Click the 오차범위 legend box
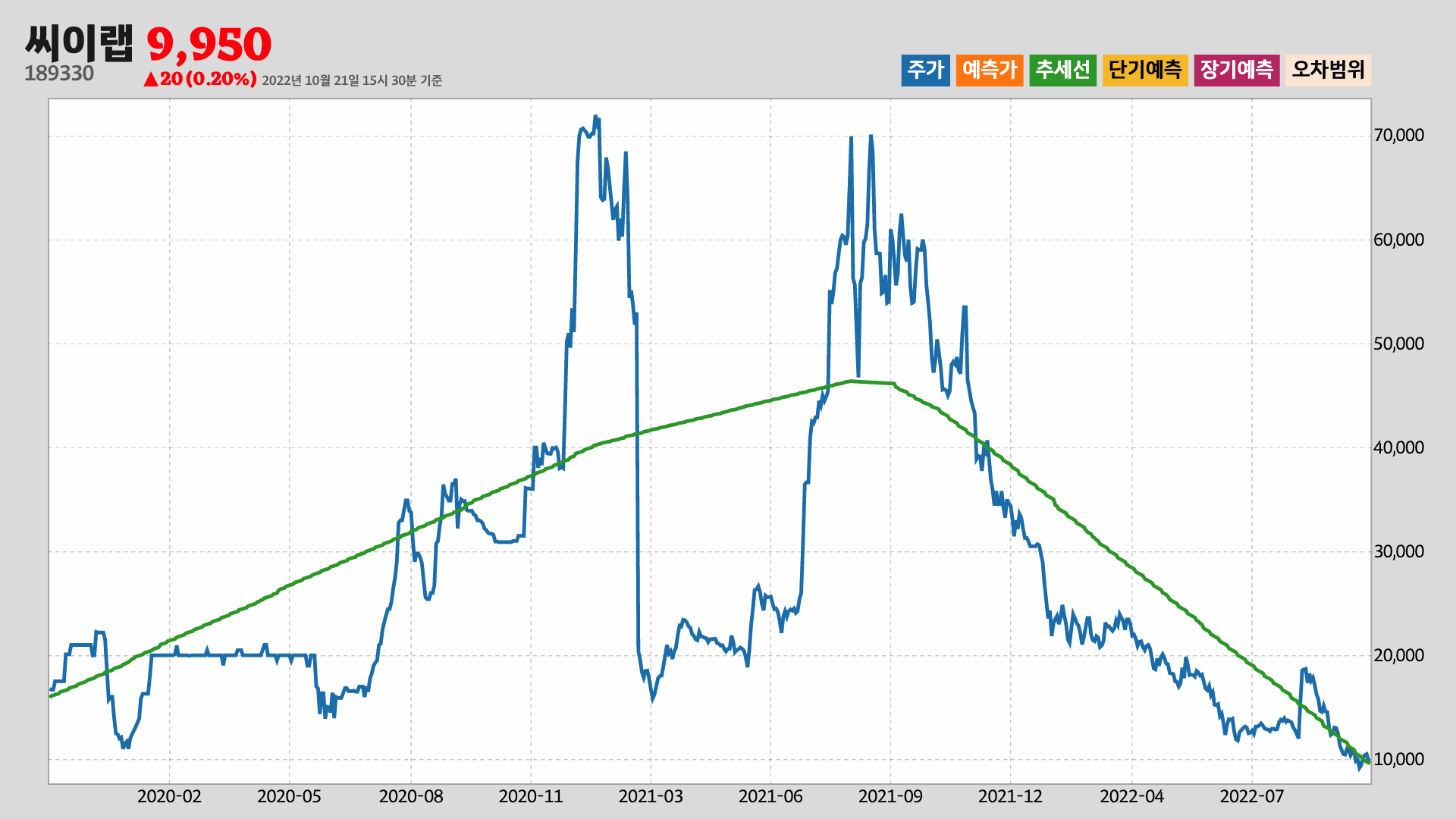 click(1328, 71)
